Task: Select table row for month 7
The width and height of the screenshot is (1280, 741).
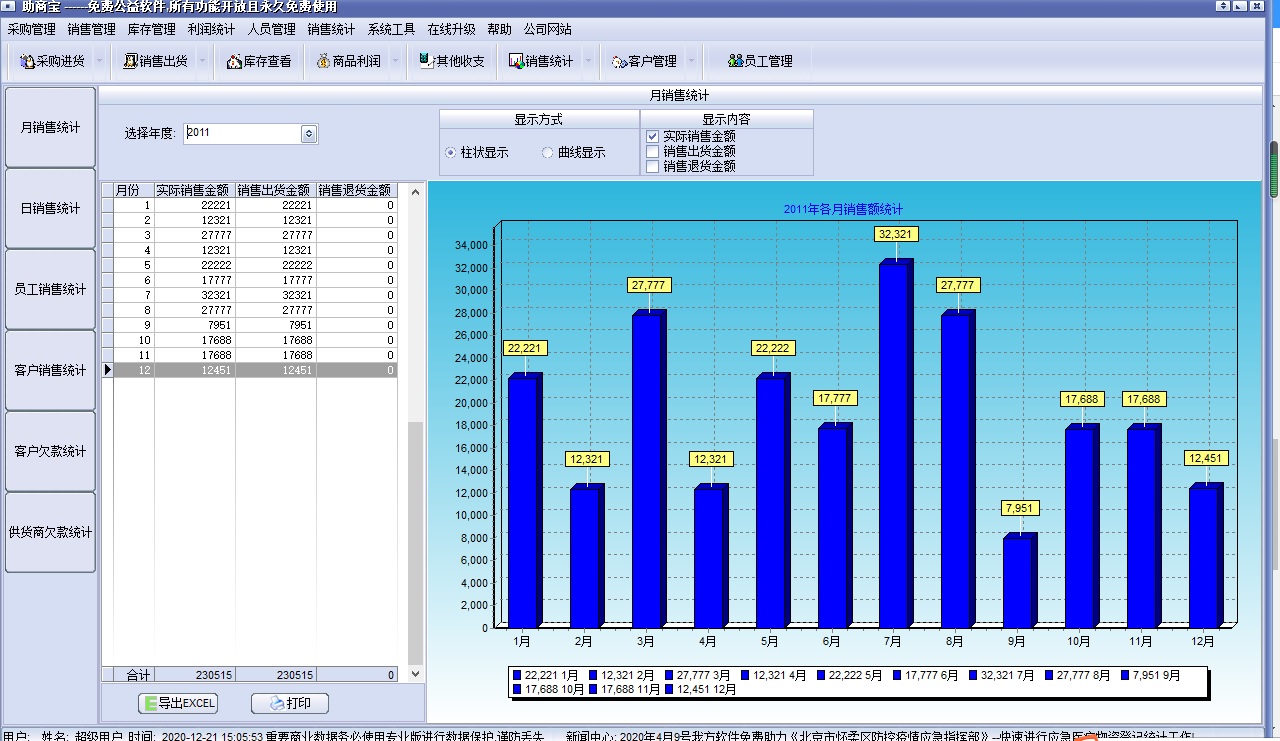Action: (250, 295)
